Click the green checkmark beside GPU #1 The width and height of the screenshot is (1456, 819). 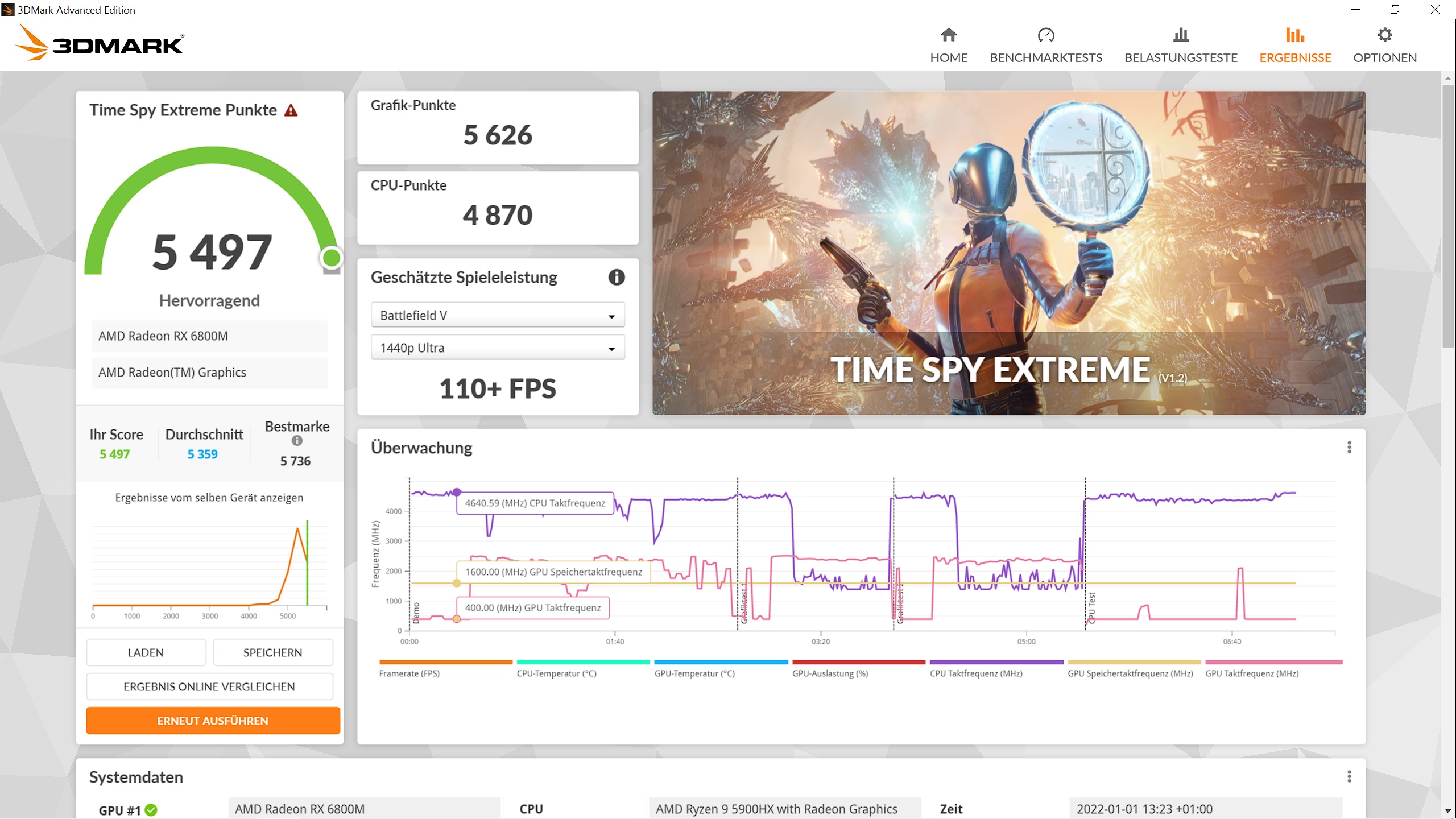(151, 810)
